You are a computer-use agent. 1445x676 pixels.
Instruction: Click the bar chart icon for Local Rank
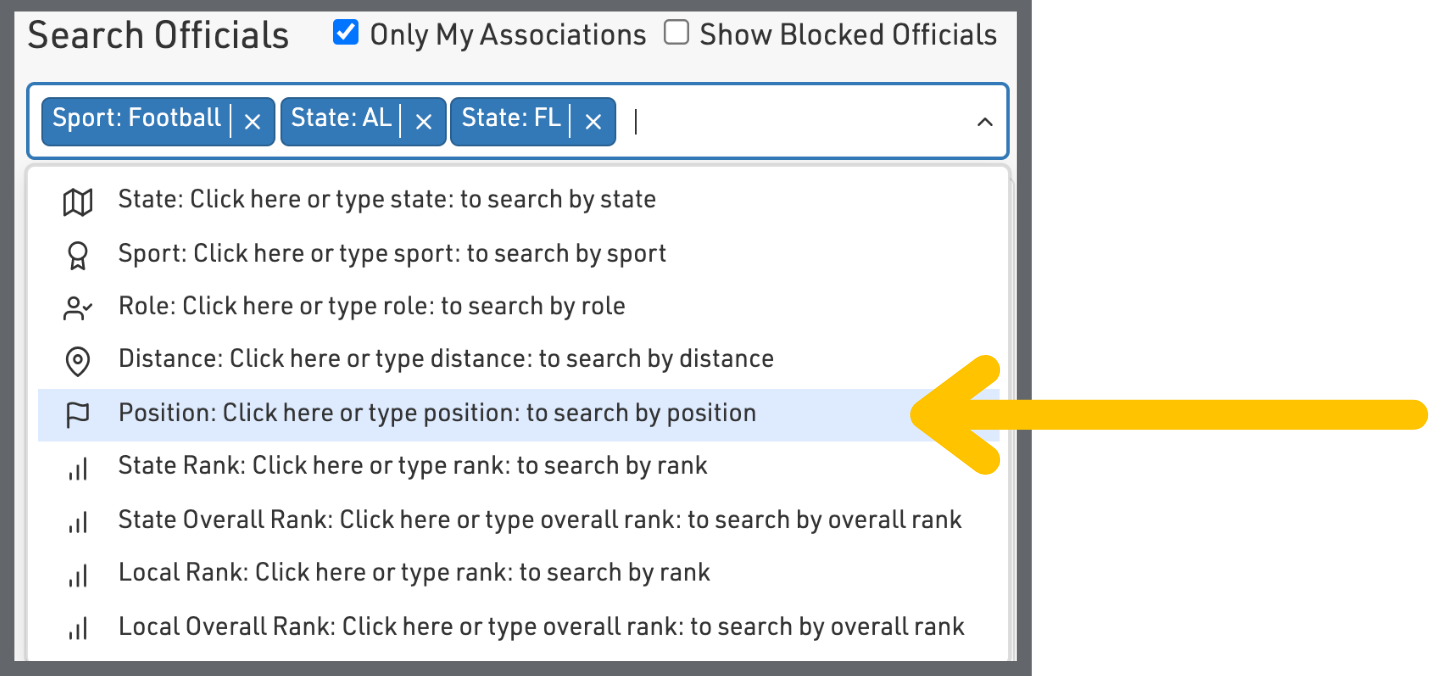tap(77, 574)
